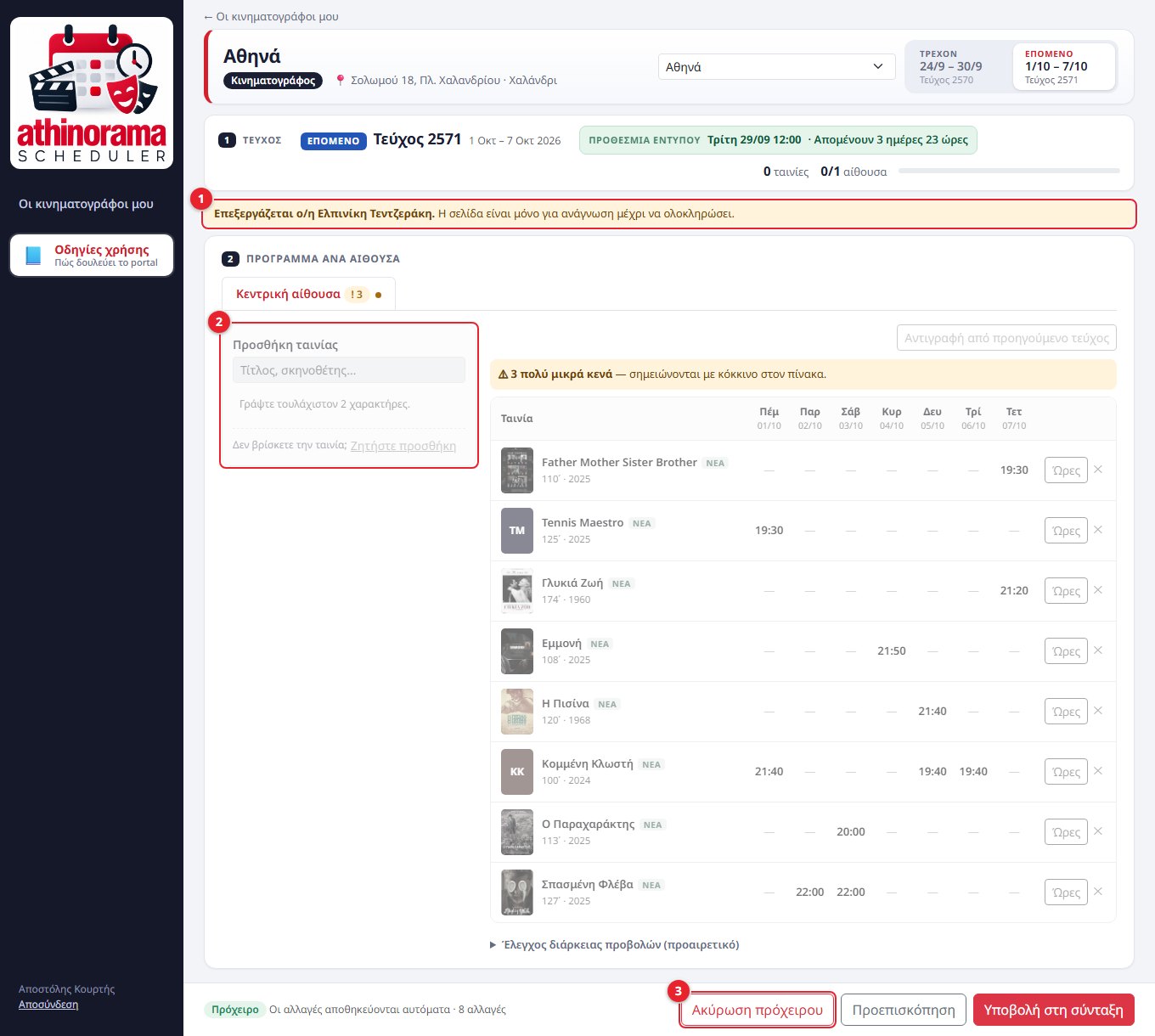
Task: Remove Κομμένη Κλωστή with its X icon
Action: [x=1098, y=771]
